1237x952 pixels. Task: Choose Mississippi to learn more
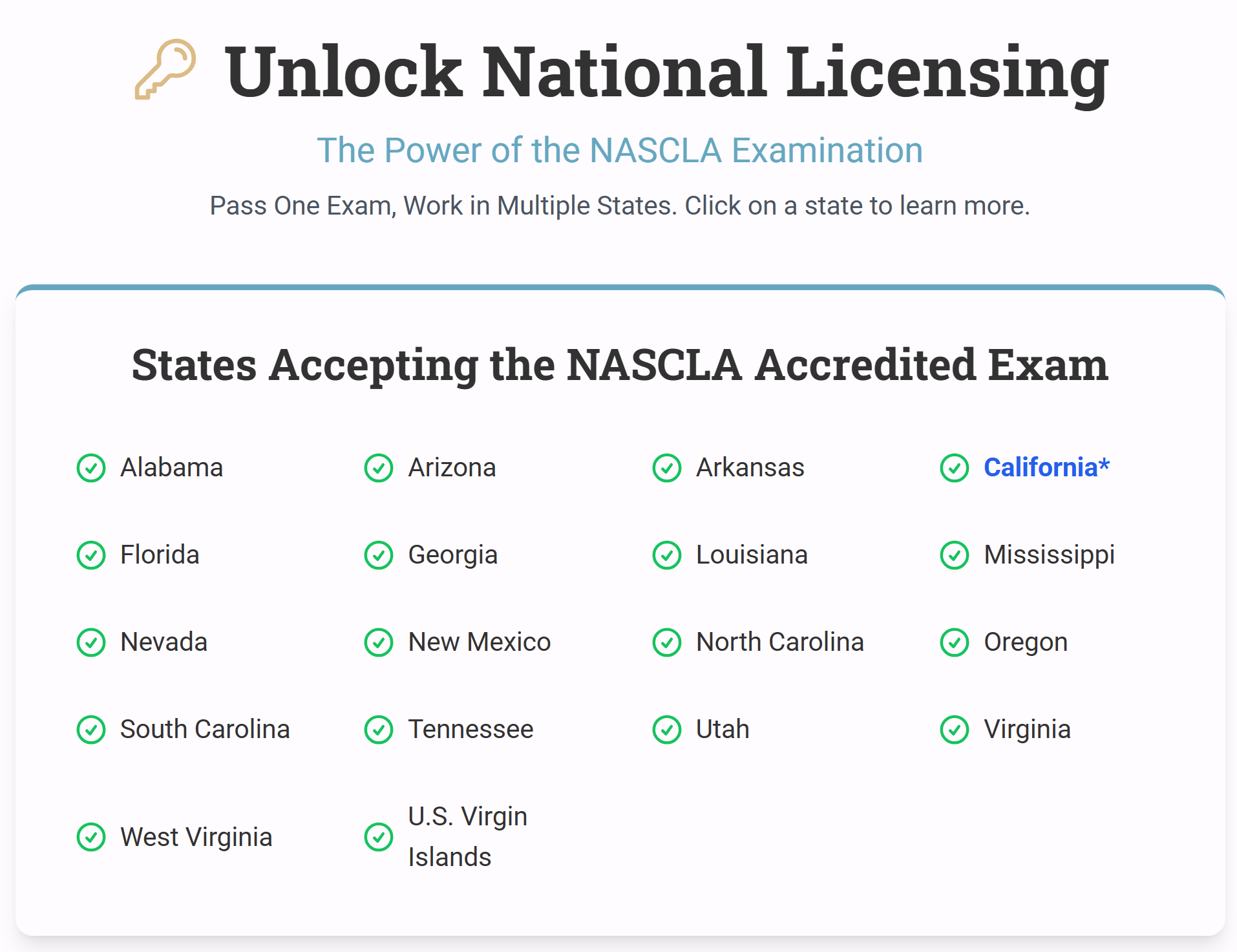(x=1049, y=555)
